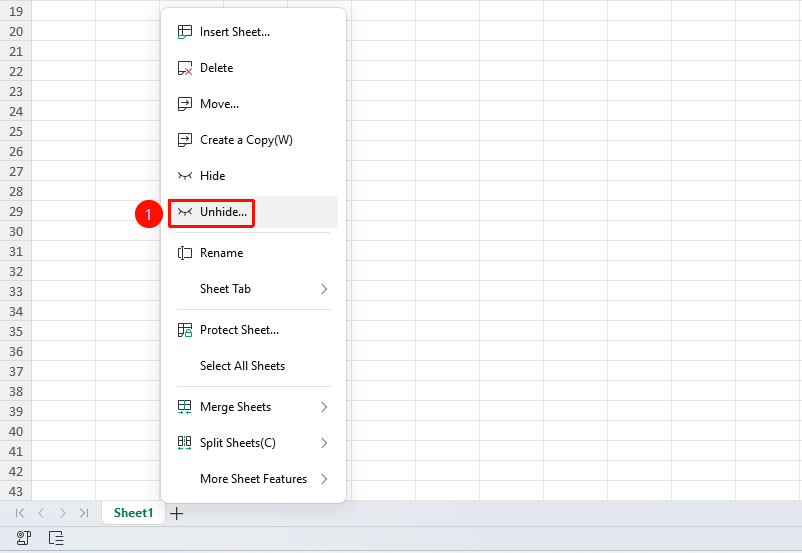Add a new sheet with plus button
The image size is (802, 553).
(x=176, y=513)
